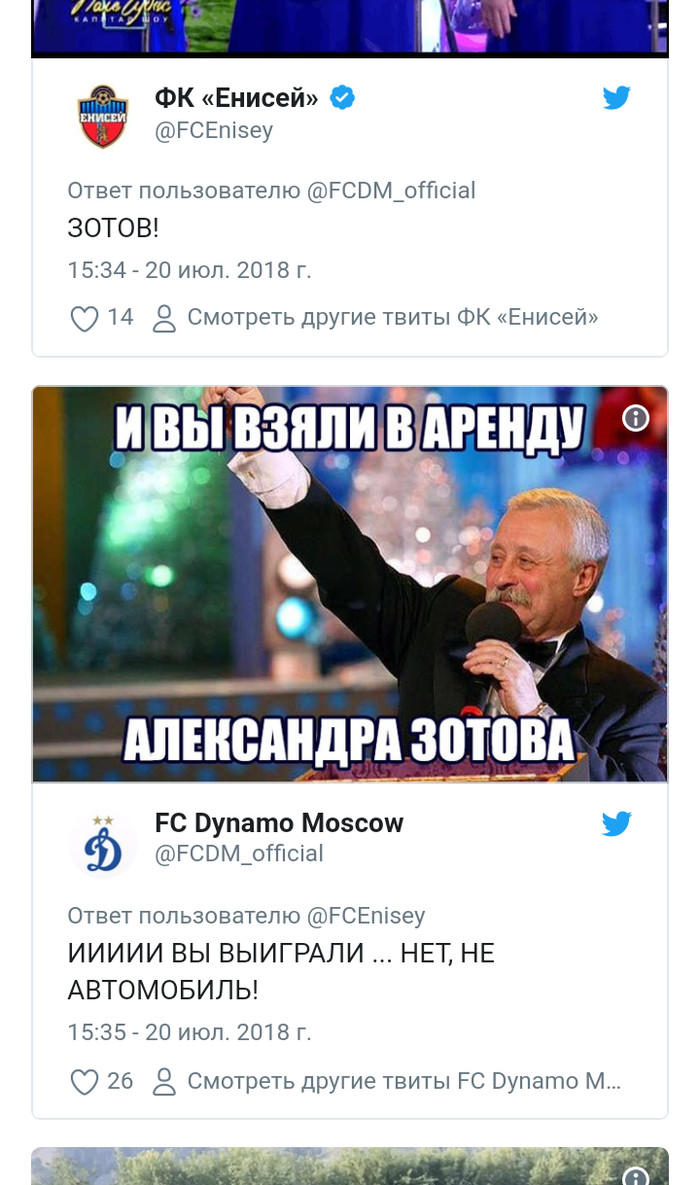Click the person icon beside Enisey's other tweets
This screenshot has height=1185, width=700.
164,318
